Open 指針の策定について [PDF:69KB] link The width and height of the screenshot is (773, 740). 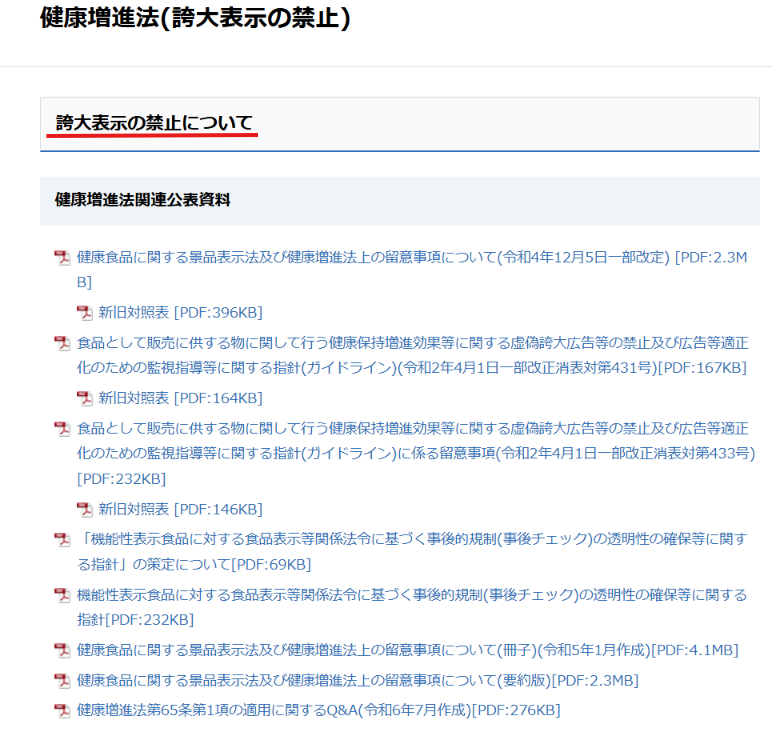pyautogui.click(x=412, y=552)
